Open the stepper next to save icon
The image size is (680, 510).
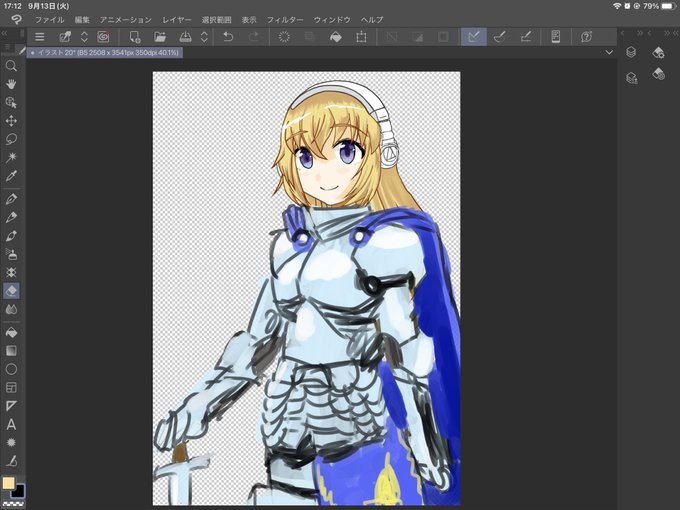point(204,37)
